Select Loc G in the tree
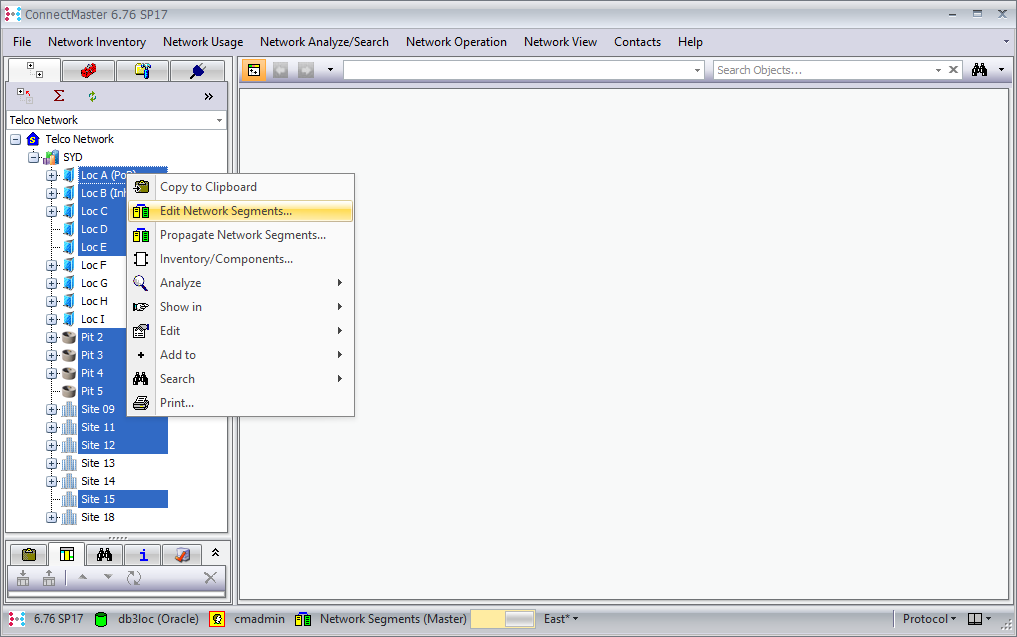The width and height of the screenshot is (1017, 637). tap(94, 283)
